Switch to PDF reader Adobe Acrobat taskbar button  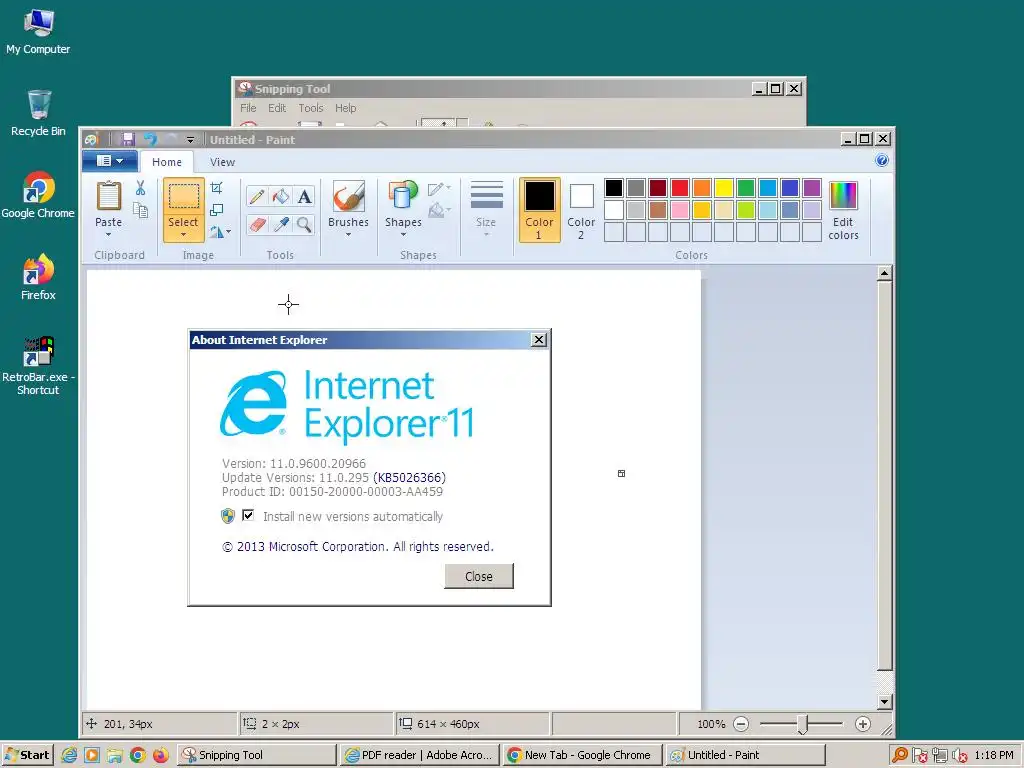pyautogui.click(x=420, y=755)
